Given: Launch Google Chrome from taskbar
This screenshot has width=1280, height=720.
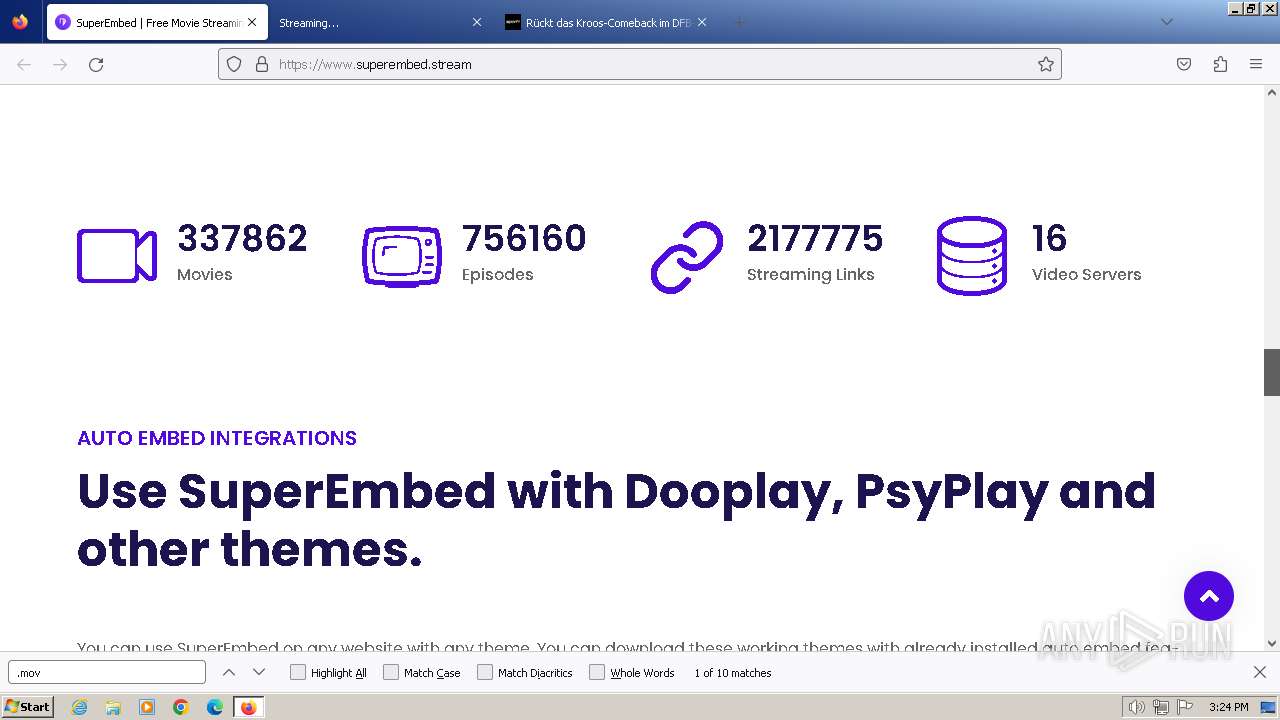Looking at the screenshot, I should pos(181,707).
